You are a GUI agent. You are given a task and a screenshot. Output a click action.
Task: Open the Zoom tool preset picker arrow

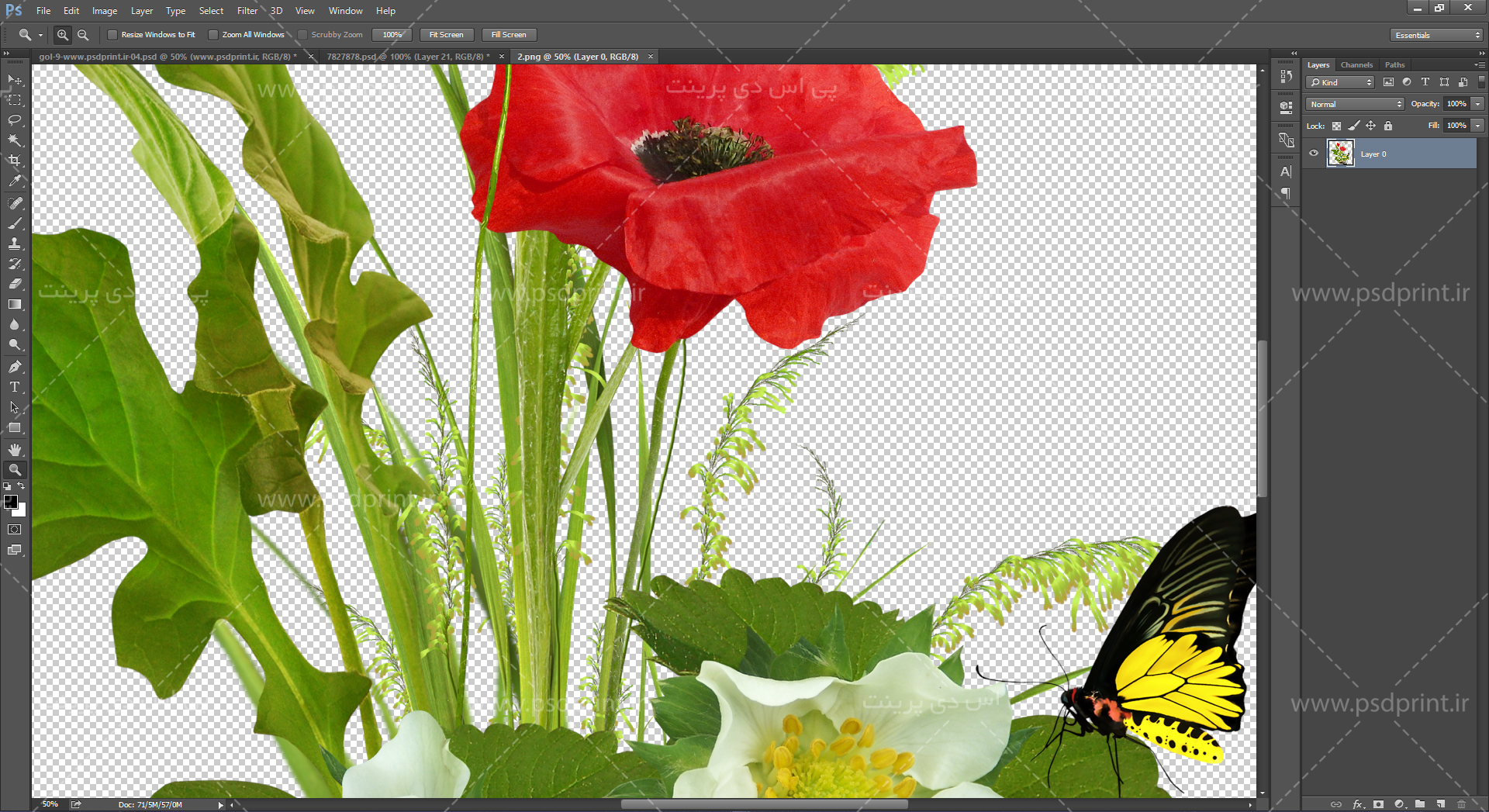(40, 35)
